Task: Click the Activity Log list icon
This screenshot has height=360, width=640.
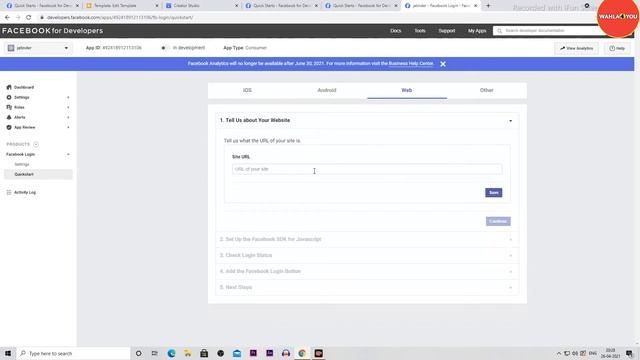Action: (9, 192)
